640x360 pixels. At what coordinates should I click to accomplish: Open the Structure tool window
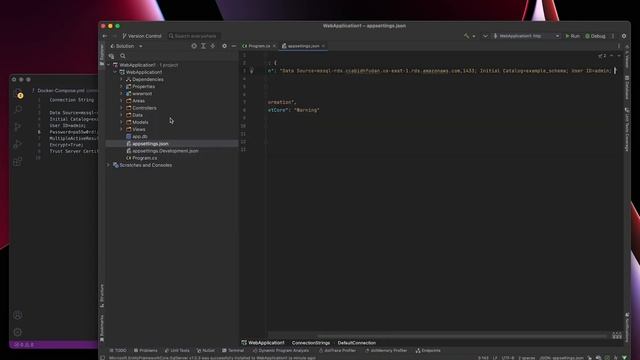pos(102,296)
